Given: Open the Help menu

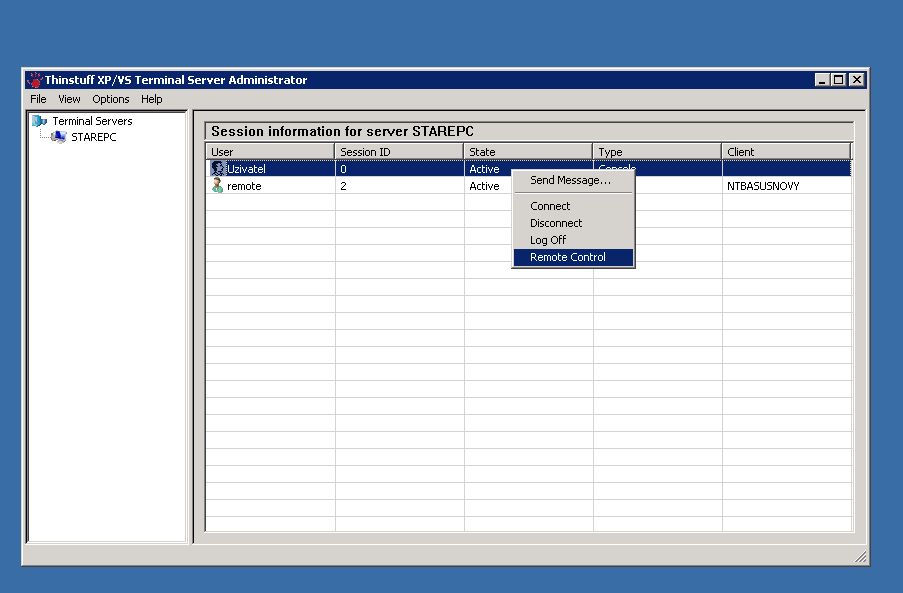Looking at the screenshot, I should (x=151, y=99).
